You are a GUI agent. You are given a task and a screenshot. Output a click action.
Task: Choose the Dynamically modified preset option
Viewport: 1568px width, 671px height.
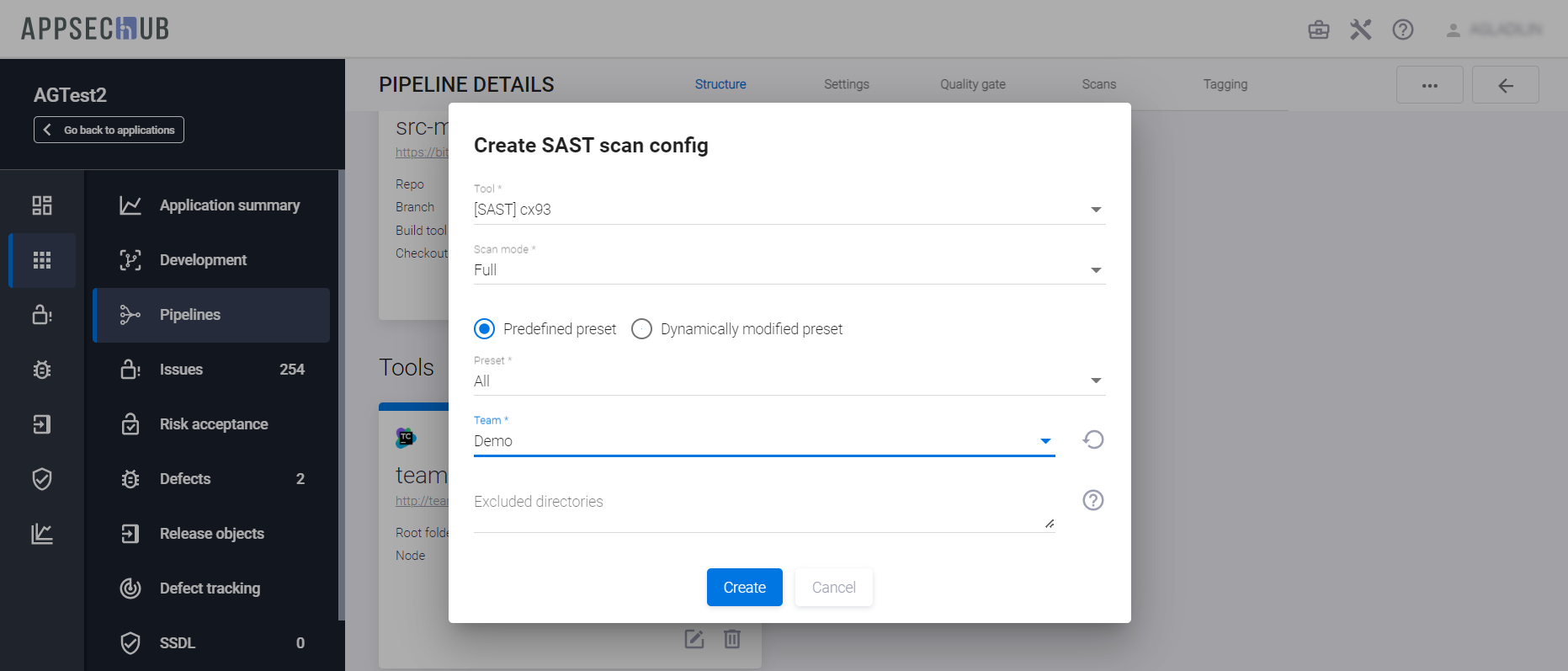point(642,328)
